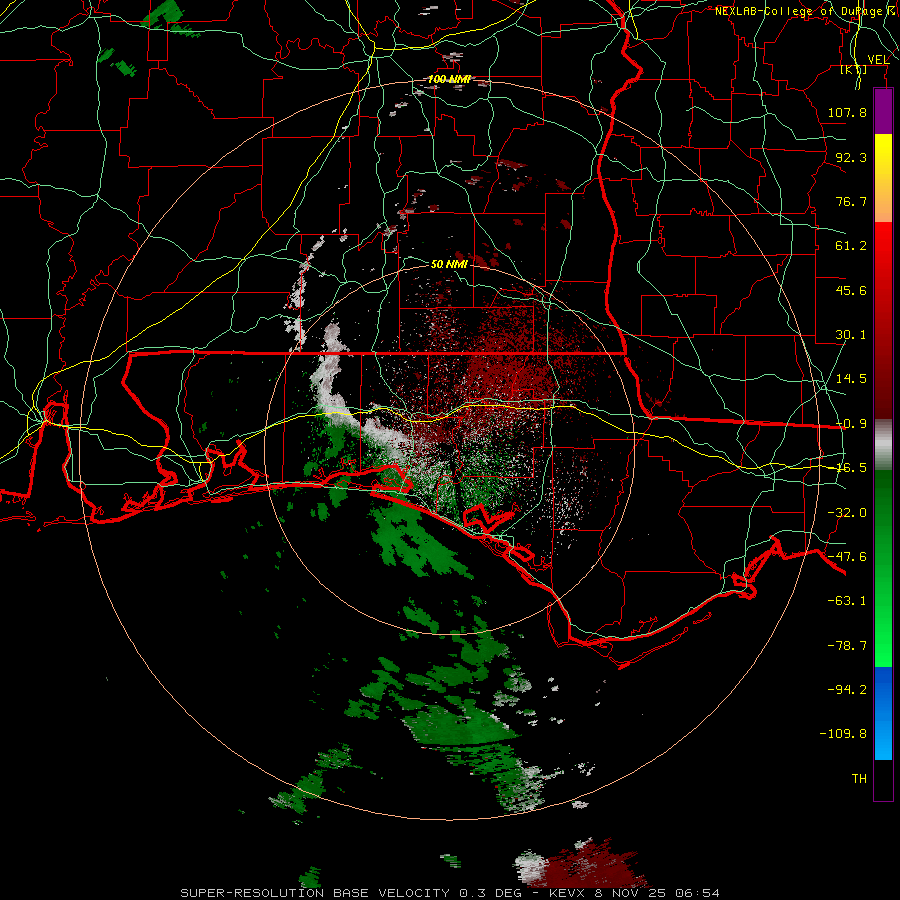900x900 pixels.
Task: Click the 50 NMI range ring label
Action: (x=449, y=264)
